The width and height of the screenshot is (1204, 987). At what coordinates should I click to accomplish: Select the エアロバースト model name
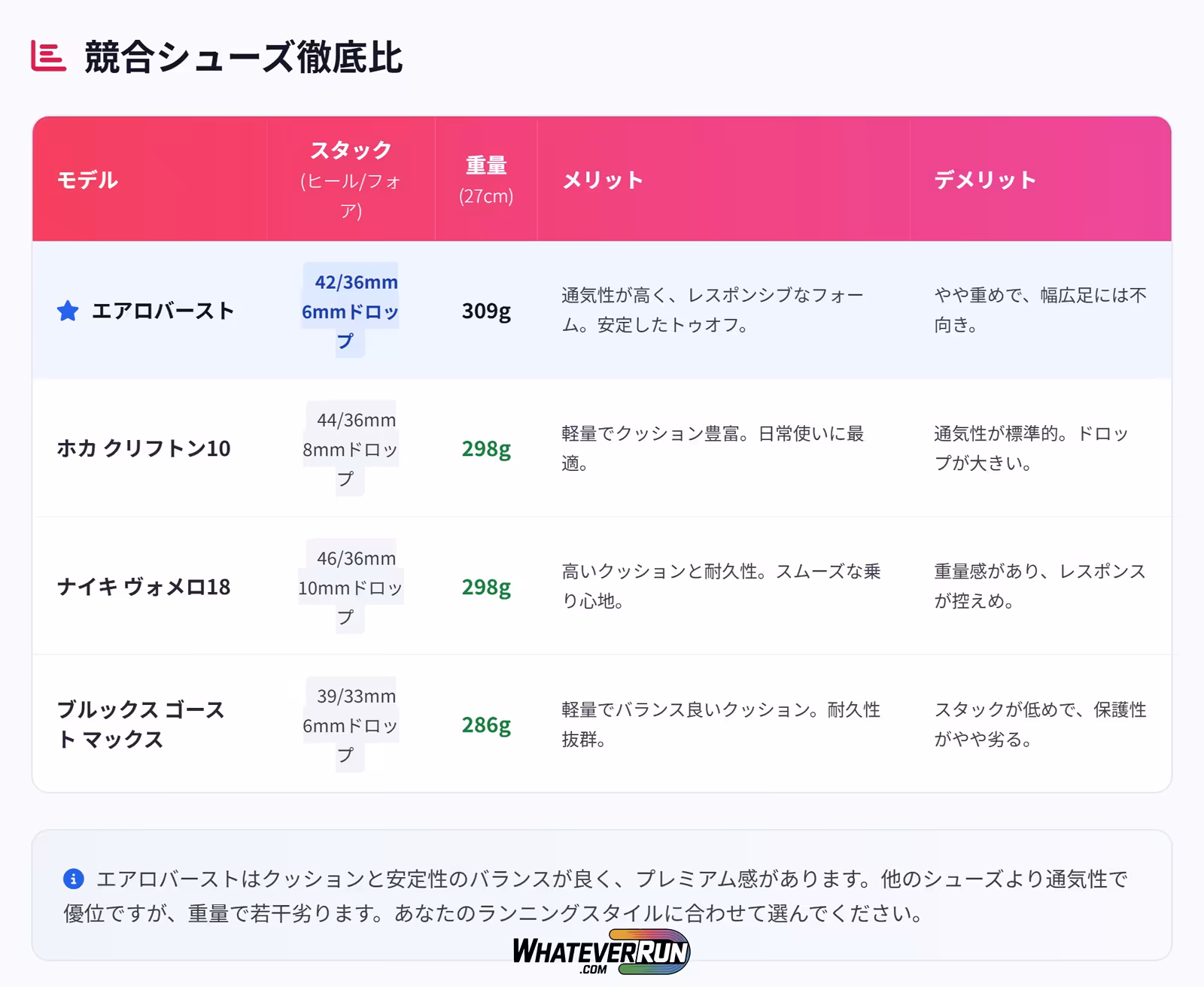pos(163,311)
